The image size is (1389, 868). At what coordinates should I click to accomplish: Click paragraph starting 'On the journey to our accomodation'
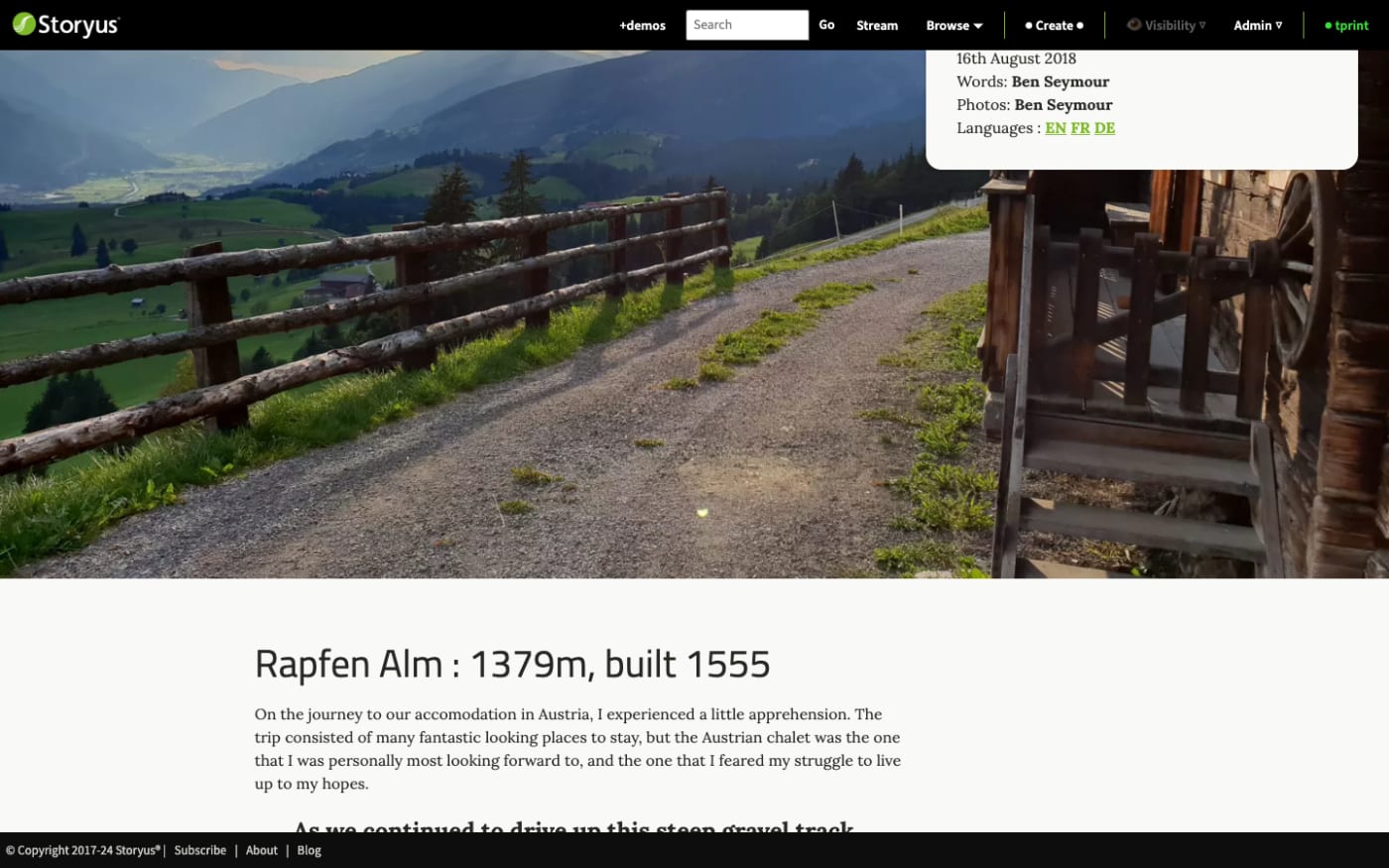[x=577, y=749]
